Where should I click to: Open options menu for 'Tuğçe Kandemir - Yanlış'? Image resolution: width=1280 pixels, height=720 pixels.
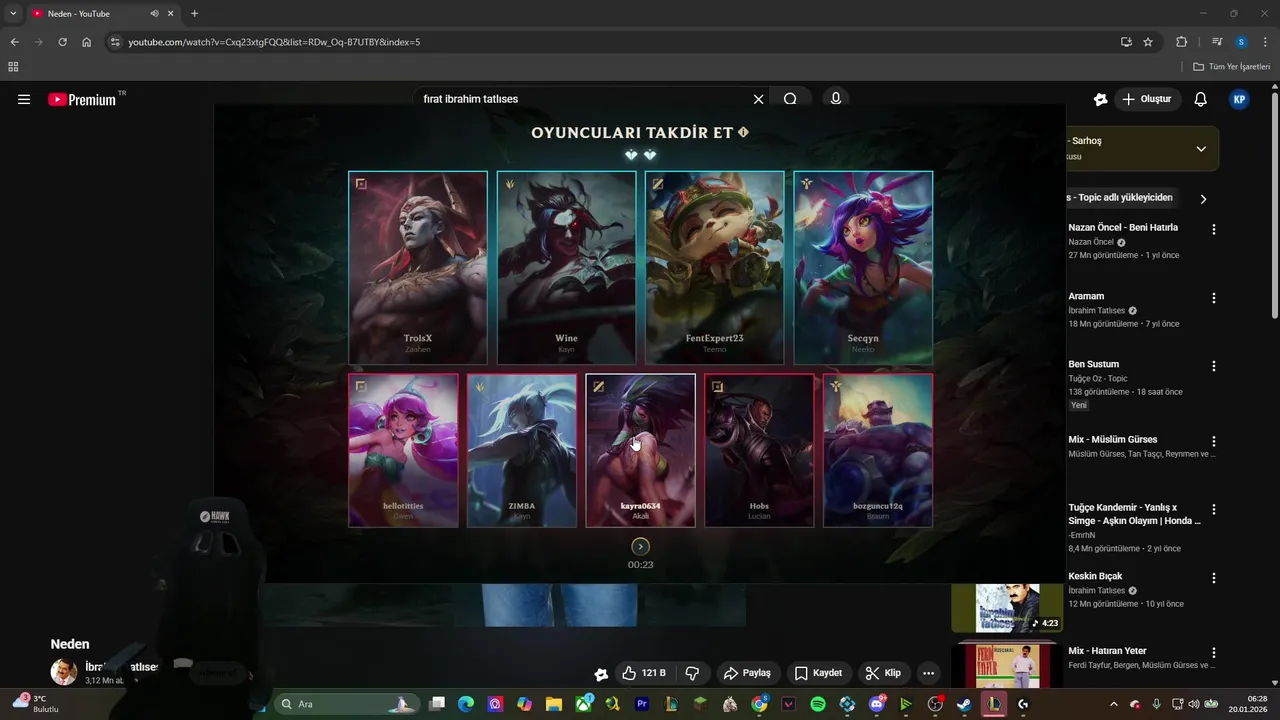[1214, 510]
